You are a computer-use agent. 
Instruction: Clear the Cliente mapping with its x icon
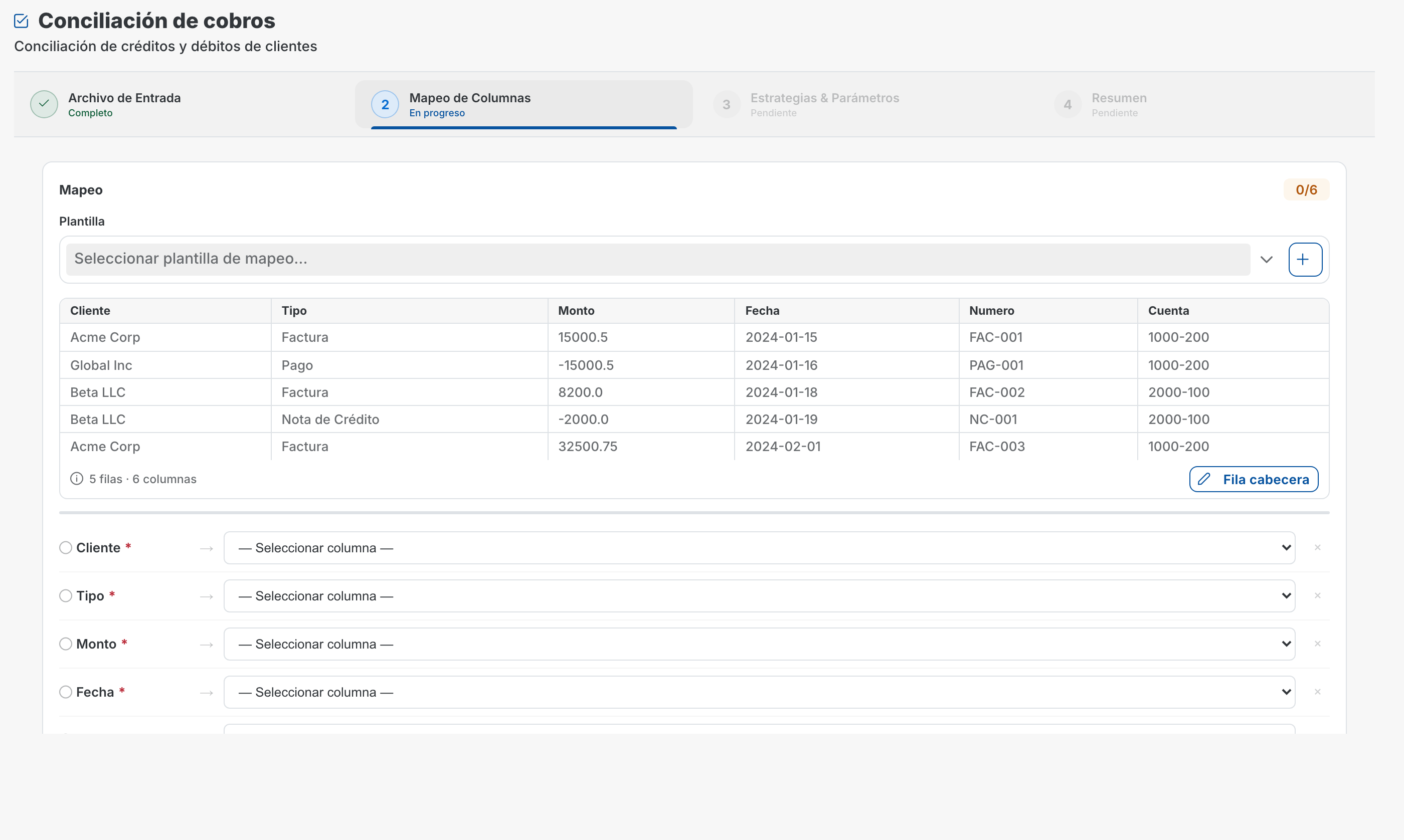point(1317,547)
